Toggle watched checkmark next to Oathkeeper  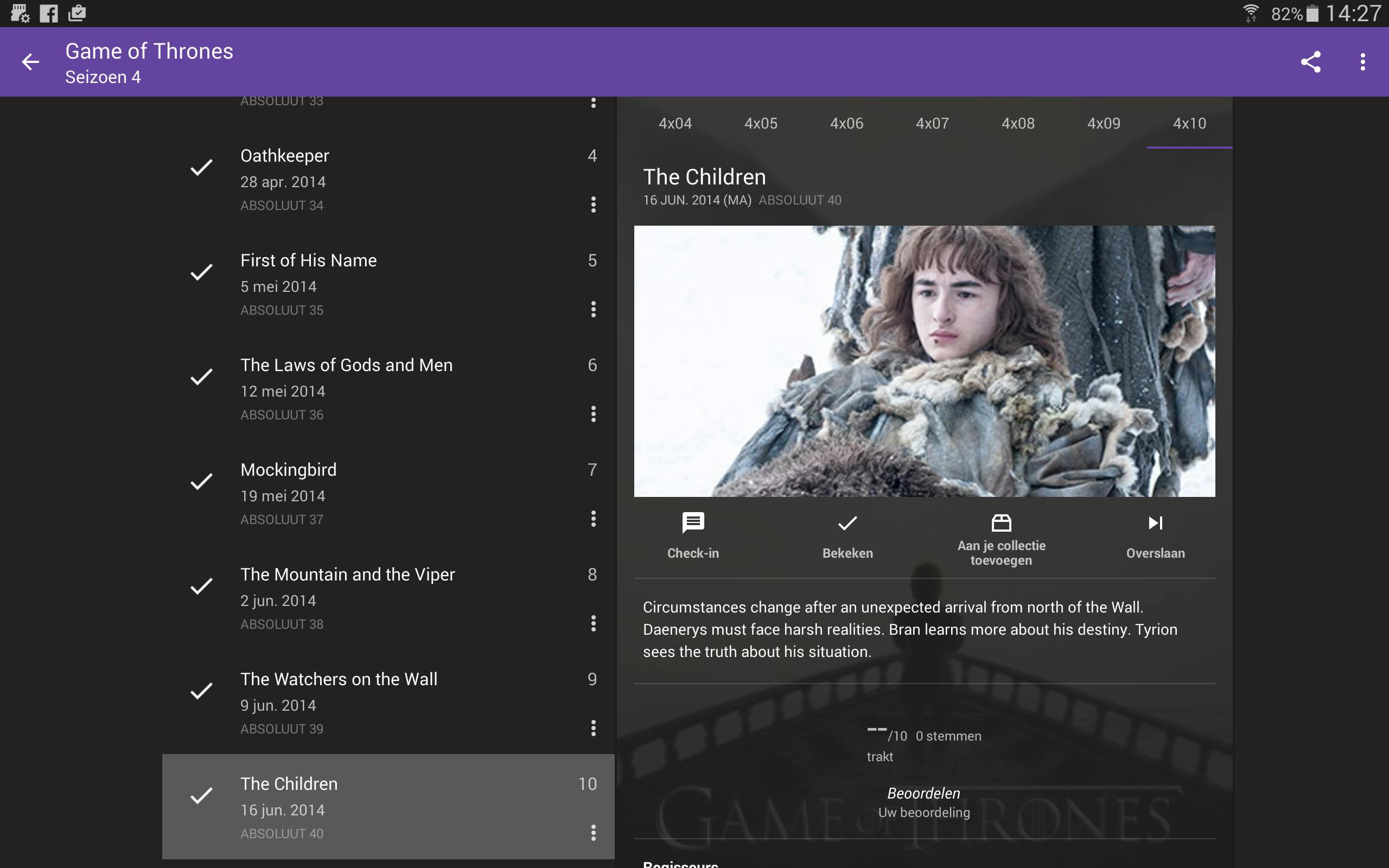coord(201,167)
